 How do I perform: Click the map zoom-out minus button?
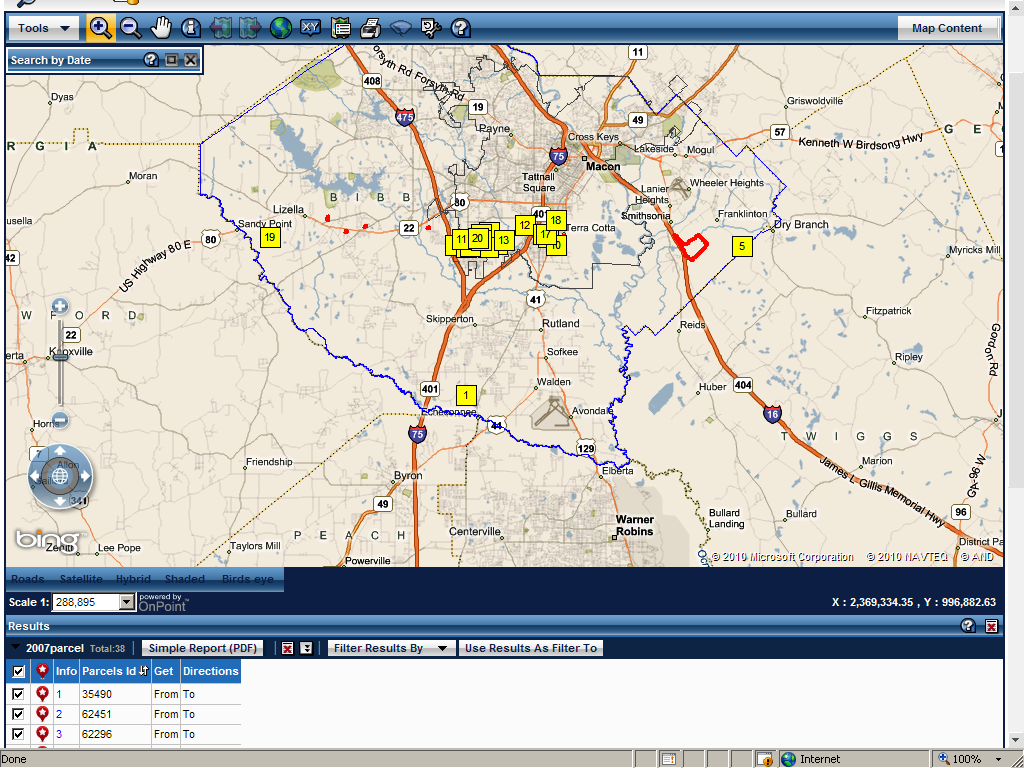pos(59,420)
